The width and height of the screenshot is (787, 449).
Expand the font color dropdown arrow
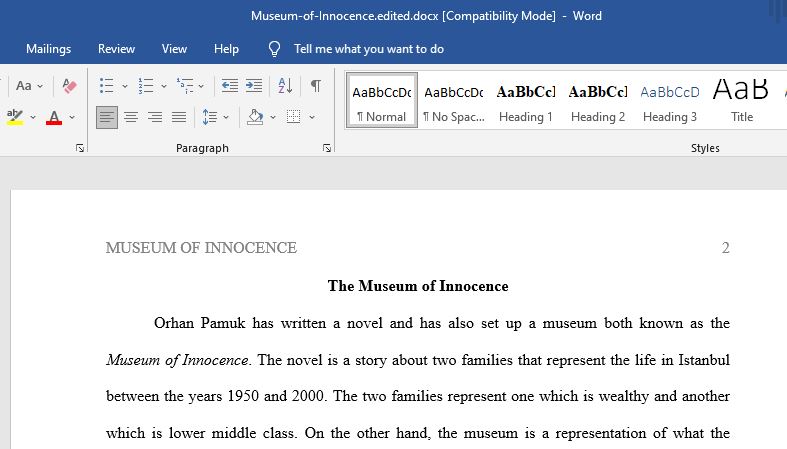tap(72, 117)
